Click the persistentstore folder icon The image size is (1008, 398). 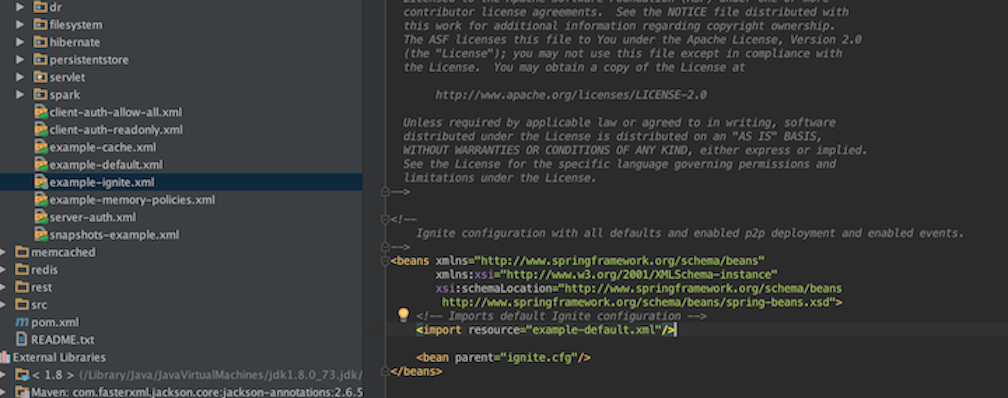coord(40,60)
